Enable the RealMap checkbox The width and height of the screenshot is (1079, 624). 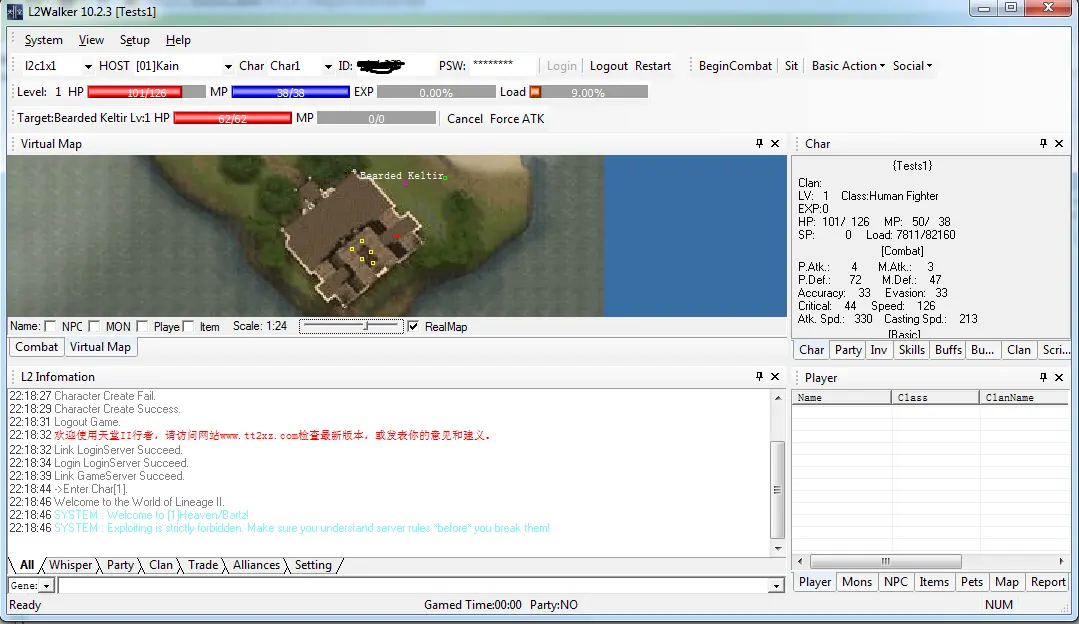tap(414, 327)
